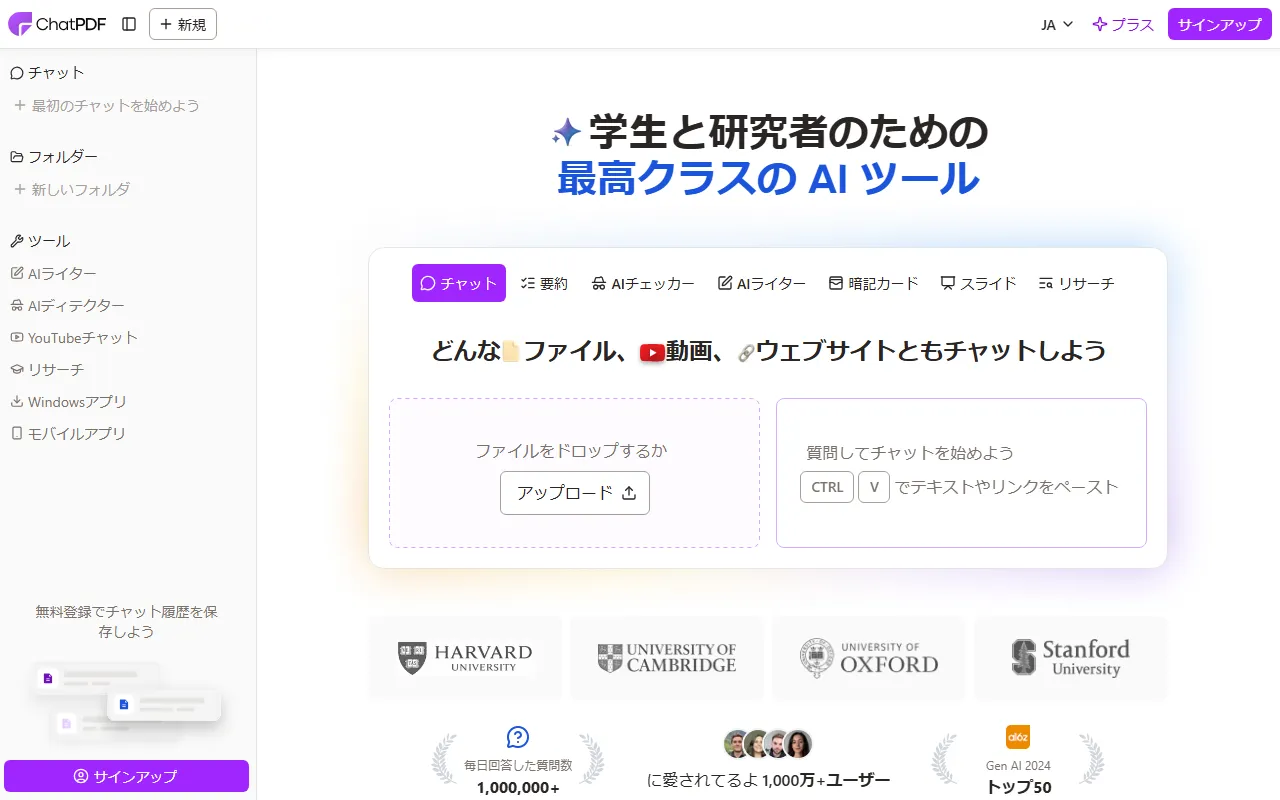1280x800 pixels.
Task: Toggle the sidebar panel icon
Action: [x=129, y=24]
